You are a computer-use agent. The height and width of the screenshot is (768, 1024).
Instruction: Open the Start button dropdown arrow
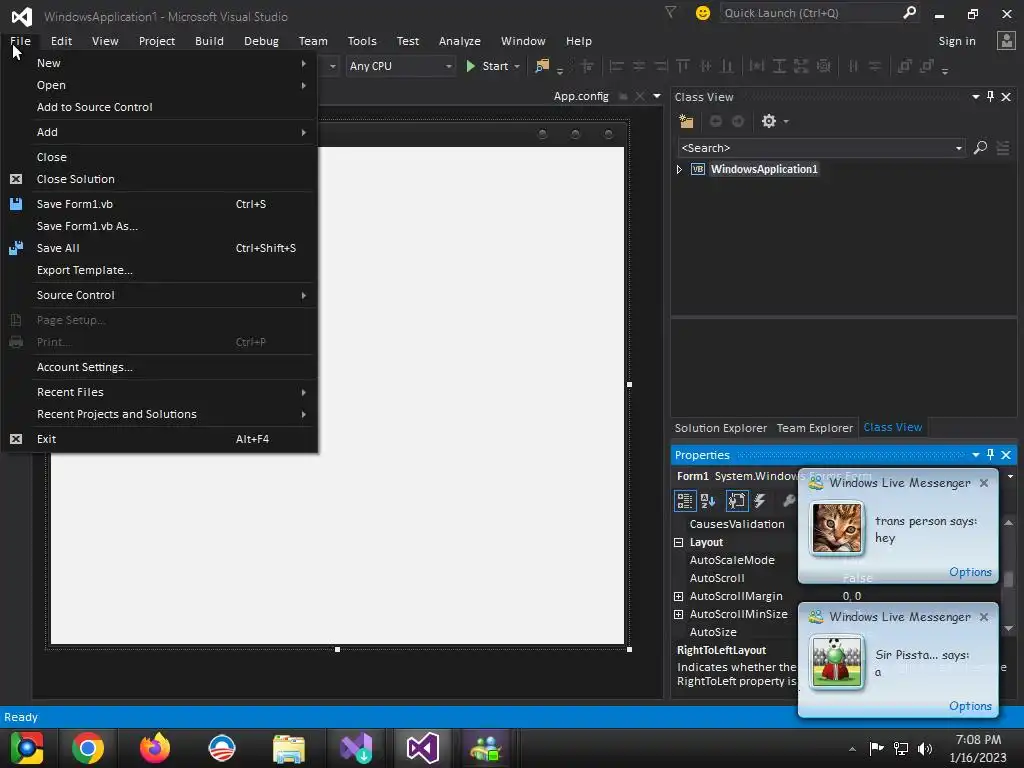pos(517,66)
